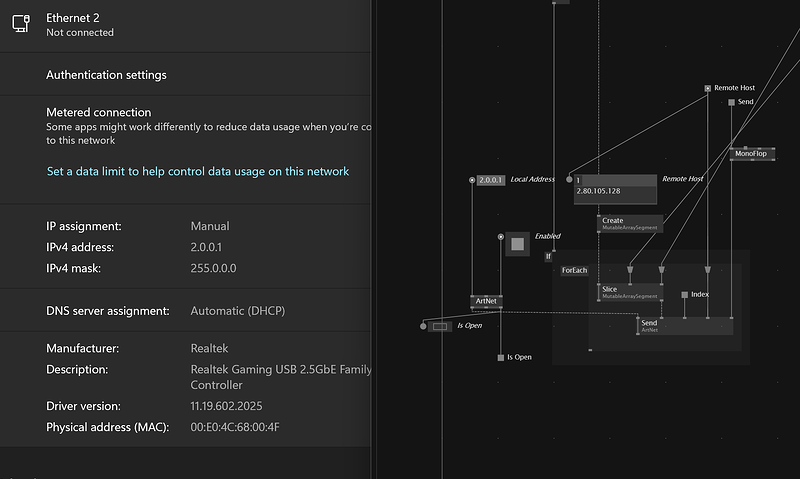This screenshot has height=479, width=800.
Task: Click the Is Open output pin circle
Action: tap(423, 326)
